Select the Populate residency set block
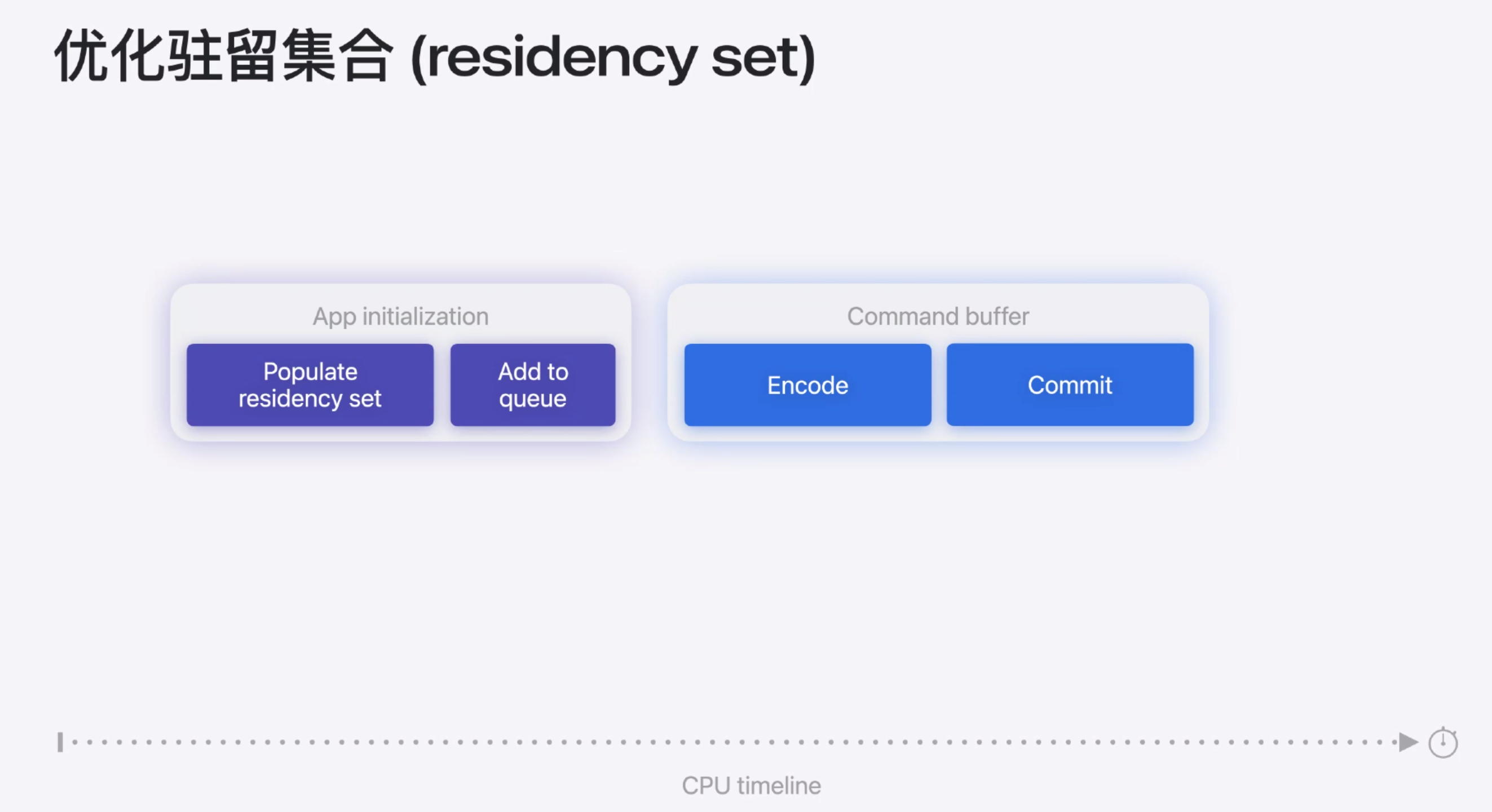 tap(310, 385)
